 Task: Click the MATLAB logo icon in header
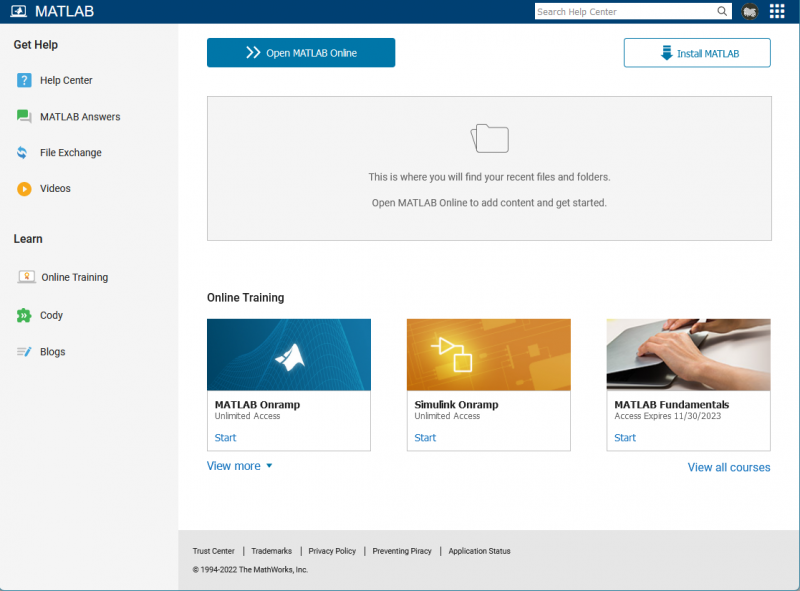[x=18, y=11]
